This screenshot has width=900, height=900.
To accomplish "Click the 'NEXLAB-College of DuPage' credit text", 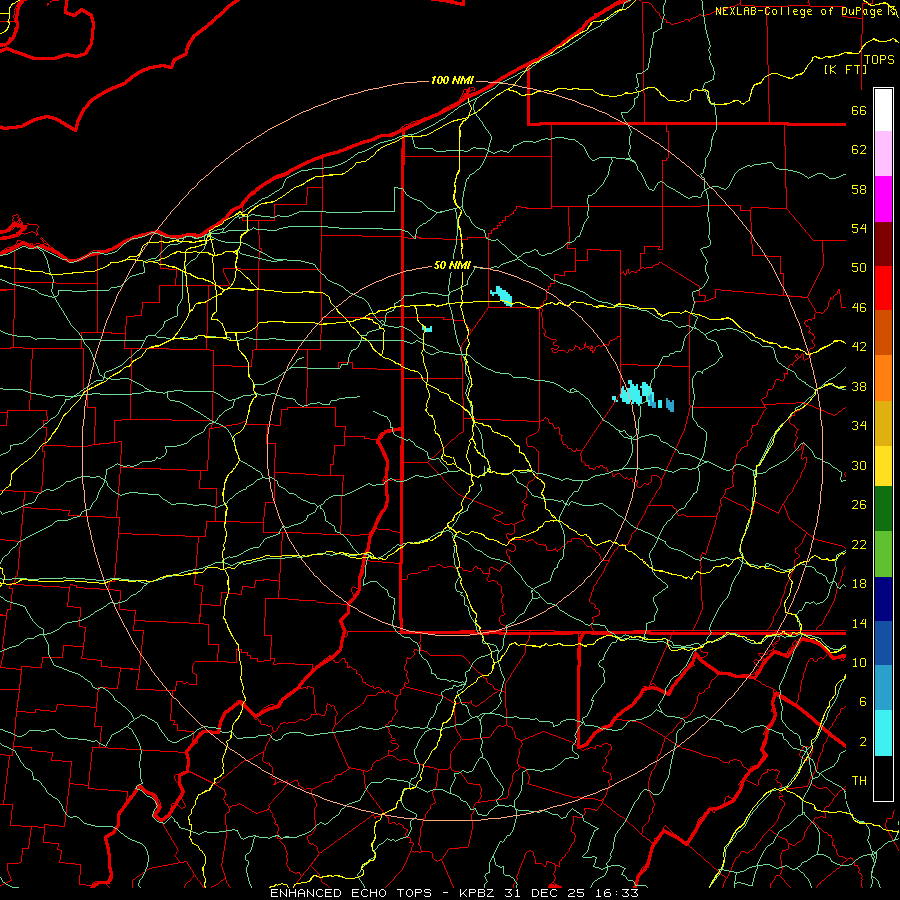I will (800, 11).
